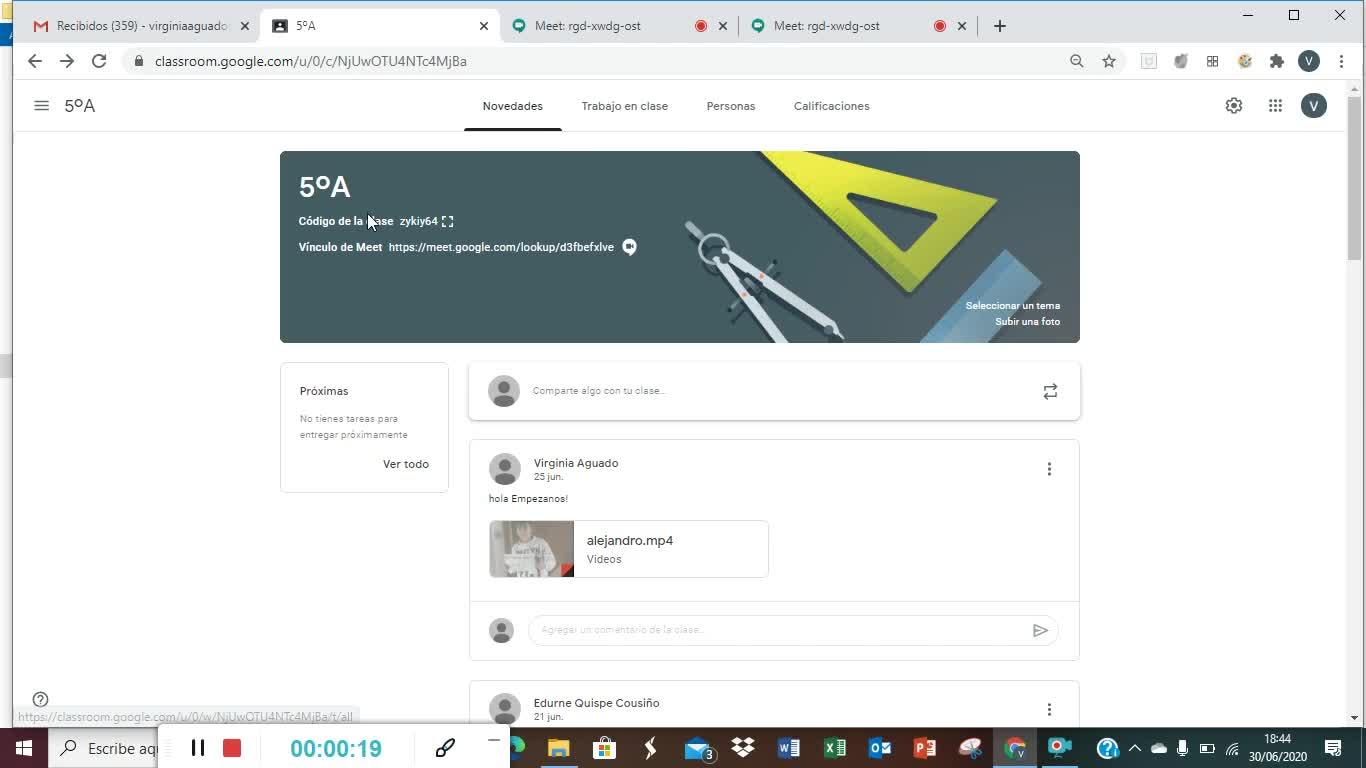Open options menu for Virginia Aguado's post
This screenshot has width=1366, height=768.
pos(1049,469)
